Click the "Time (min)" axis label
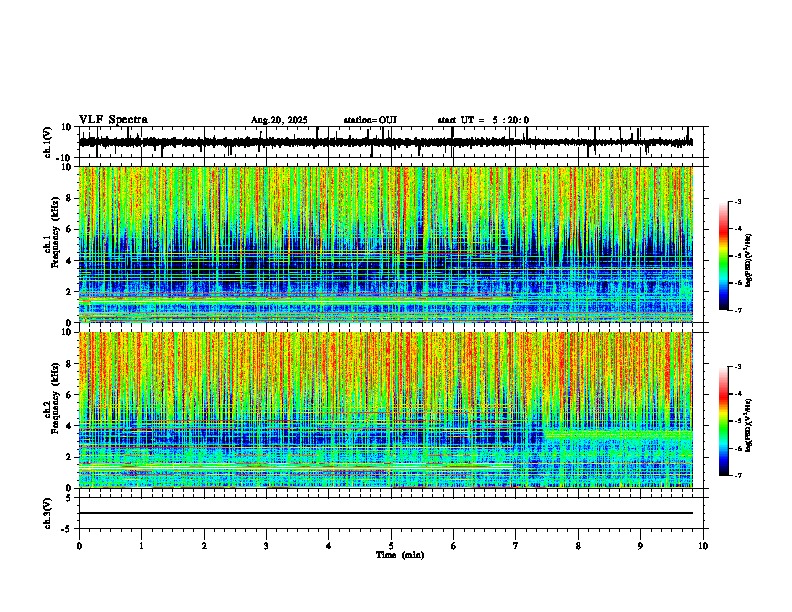The width and height of the screenshot is (792, 612). pos(400,555)
